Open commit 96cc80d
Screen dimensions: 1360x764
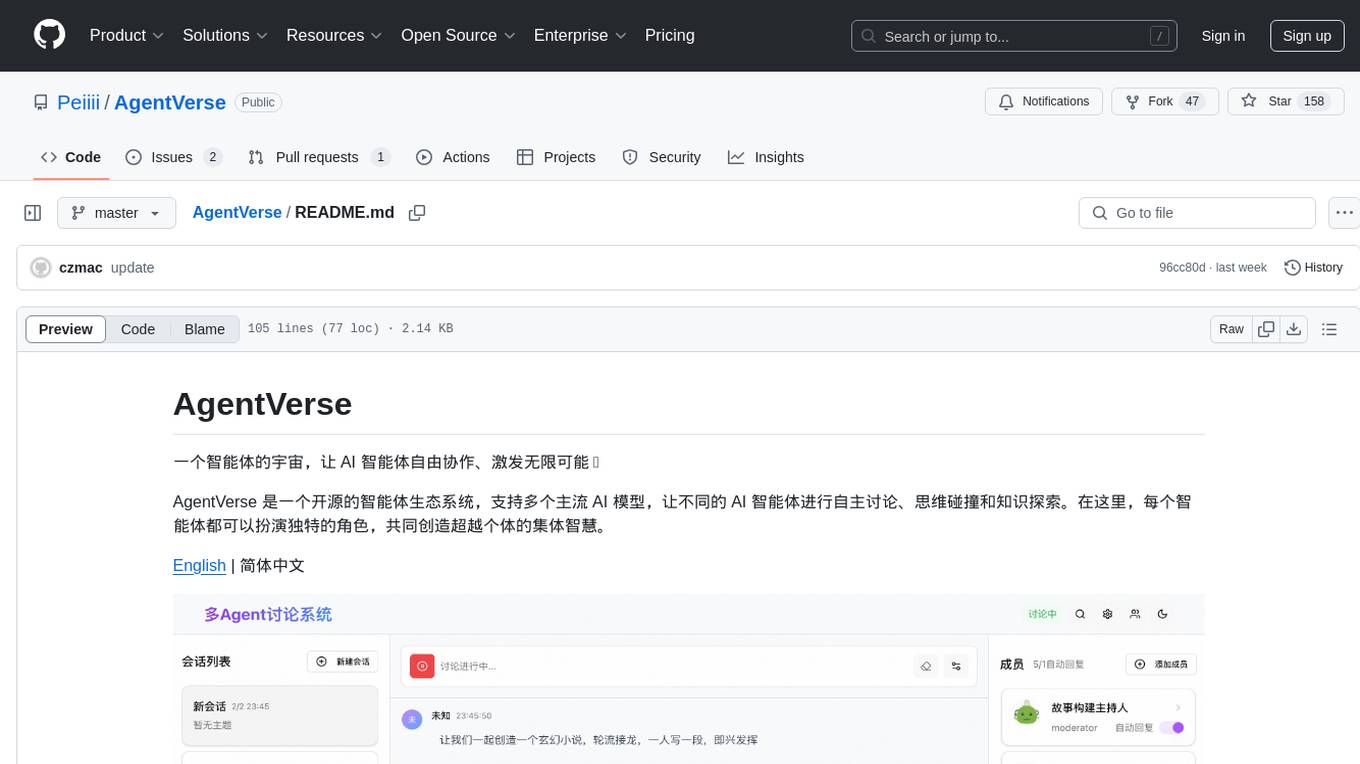pos(1182,268)
